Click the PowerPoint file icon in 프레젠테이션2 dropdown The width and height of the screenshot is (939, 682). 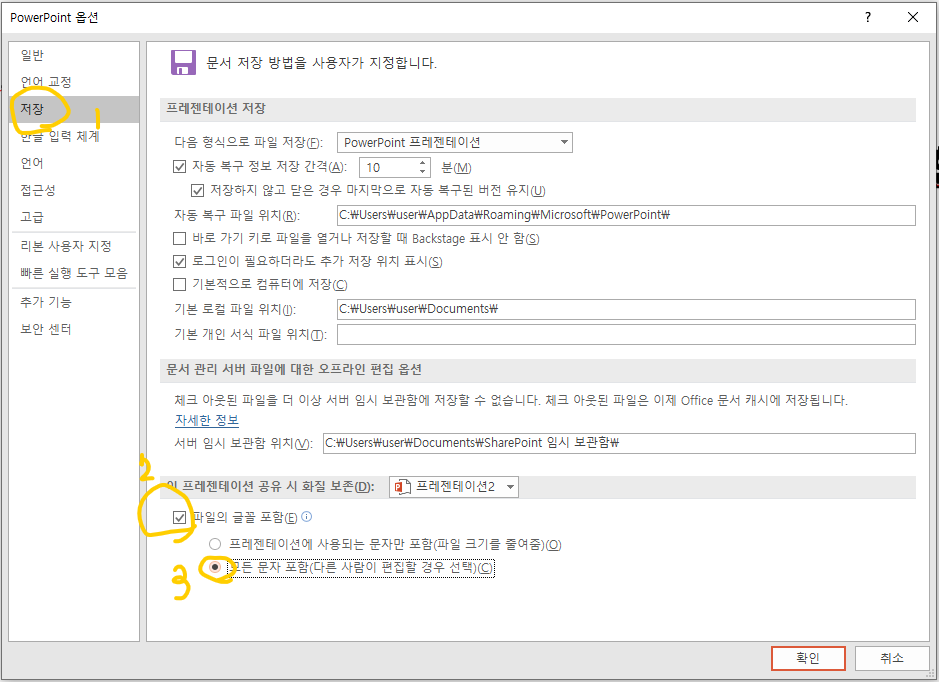click(x=402, y=487)
